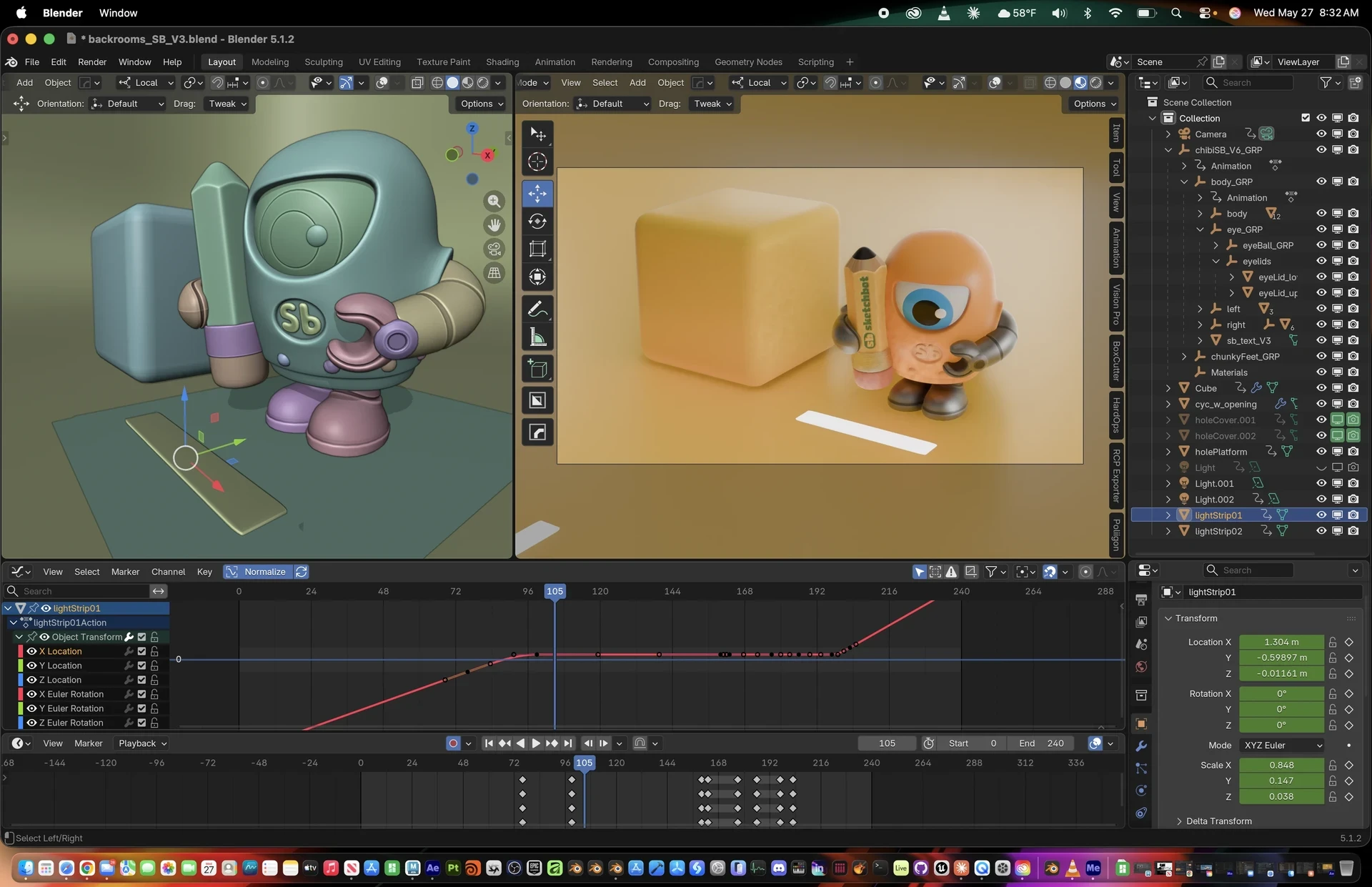Toggle the Normalize button in graph editor

pos(257,572)
